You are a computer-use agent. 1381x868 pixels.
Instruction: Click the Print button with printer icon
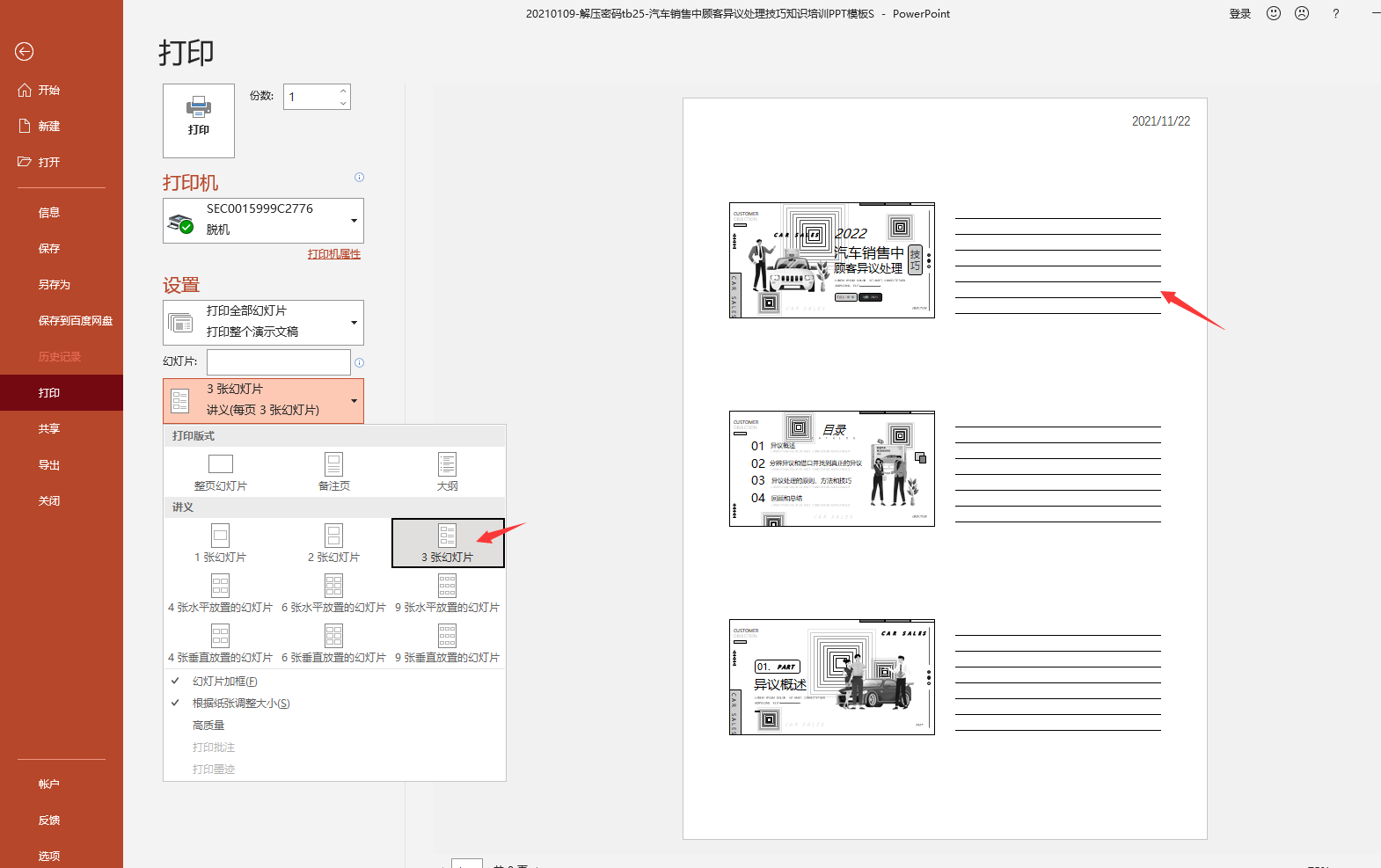[199, 120]
